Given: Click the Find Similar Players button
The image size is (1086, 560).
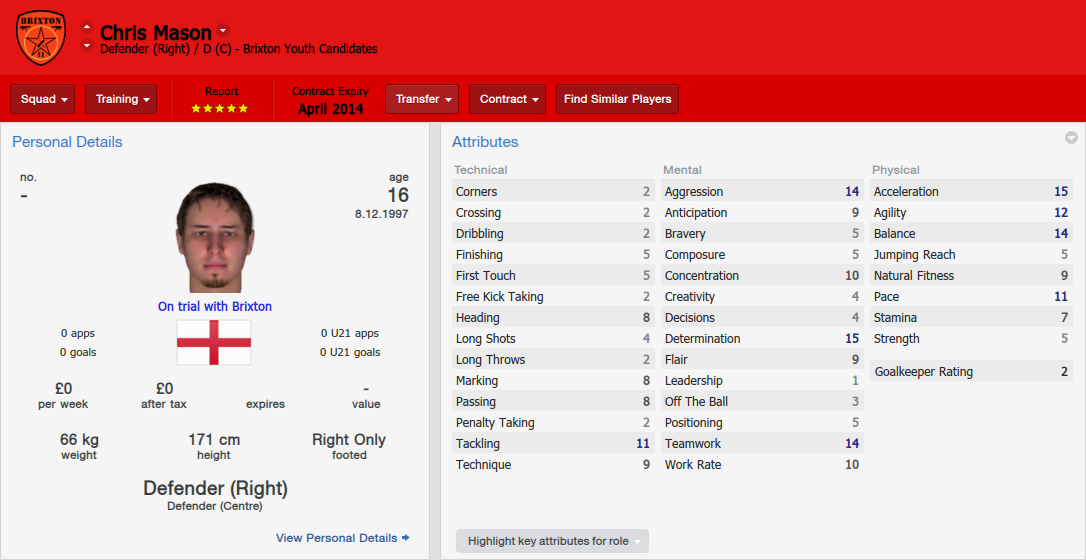Looking at the screenshot, I should [x=617, y=99].
